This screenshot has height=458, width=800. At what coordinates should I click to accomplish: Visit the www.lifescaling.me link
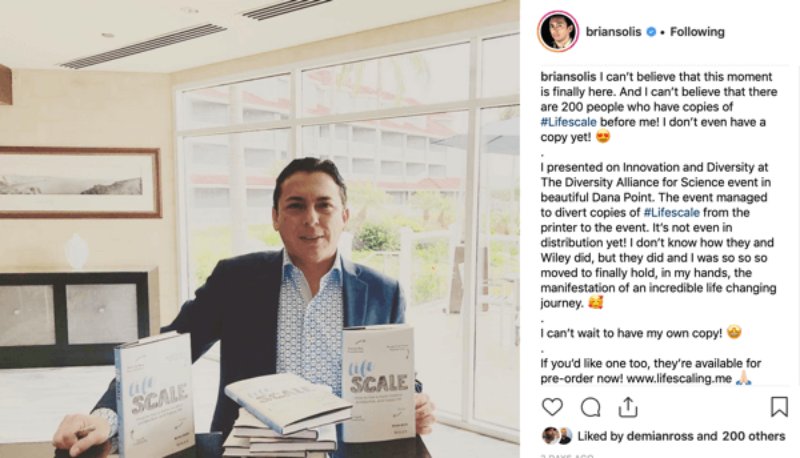pos(679,378)
